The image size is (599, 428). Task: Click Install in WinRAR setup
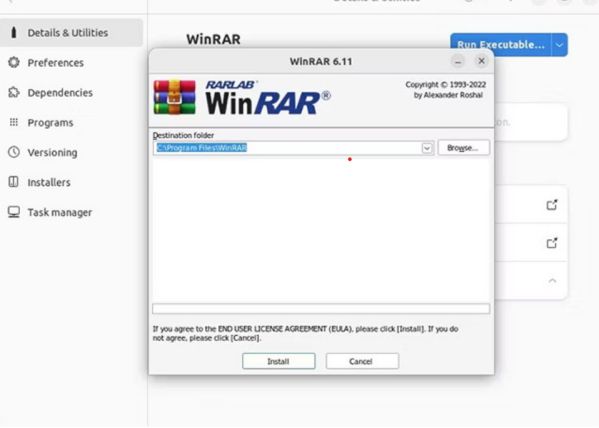click(278, 361)
